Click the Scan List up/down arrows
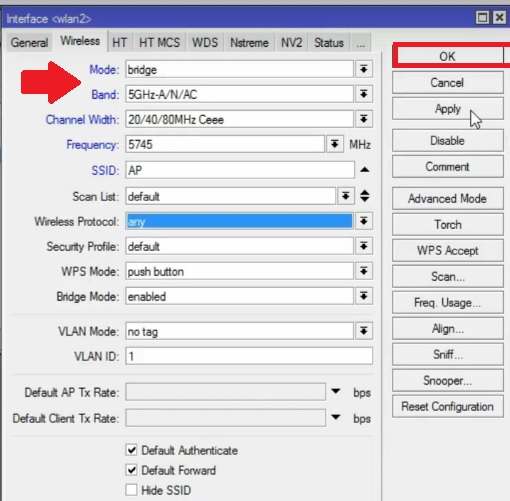The width and height of the screenshot is (510, 501). pyautogui.click(x=365, y=196)
